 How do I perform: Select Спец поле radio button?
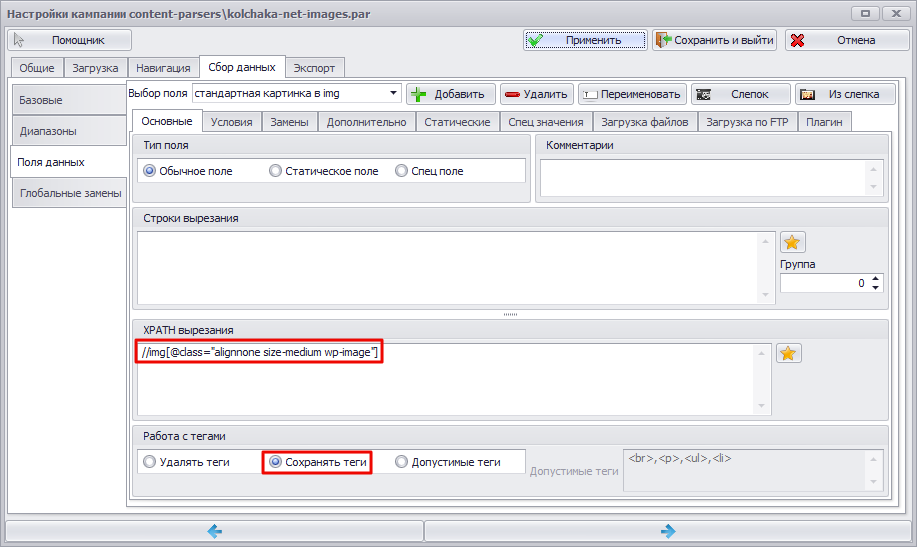[x=401, y=171]
